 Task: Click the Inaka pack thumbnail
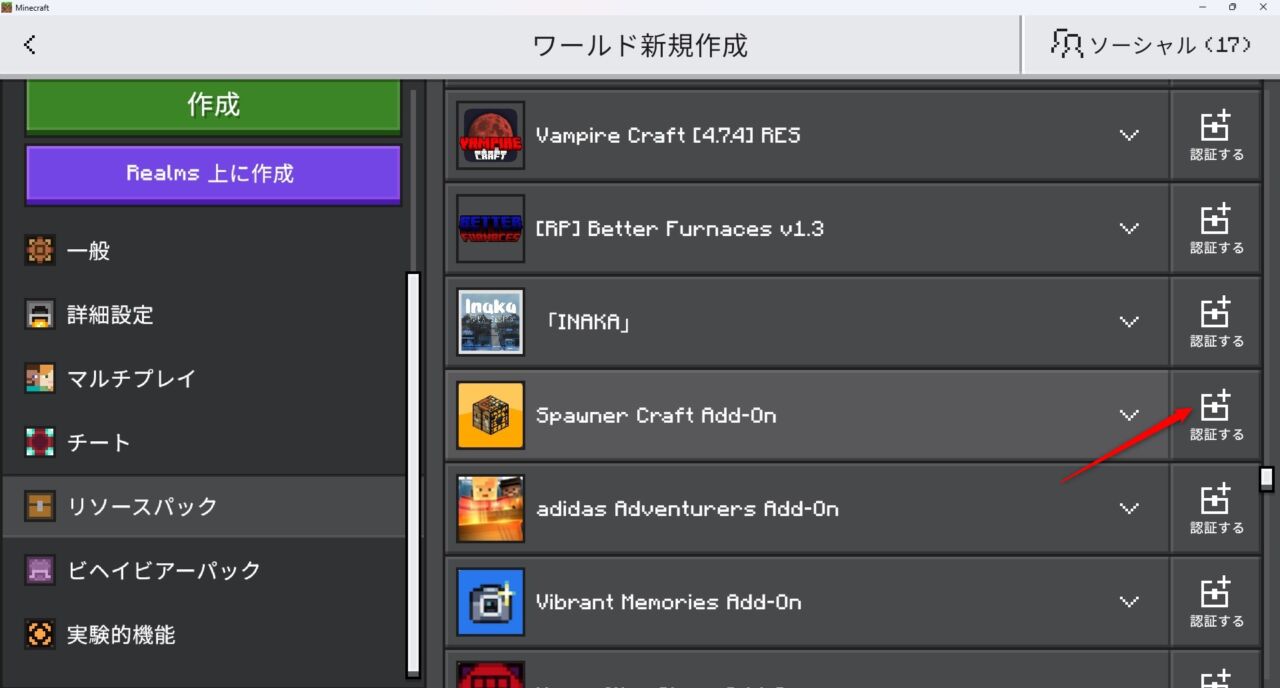pos(490,322)
